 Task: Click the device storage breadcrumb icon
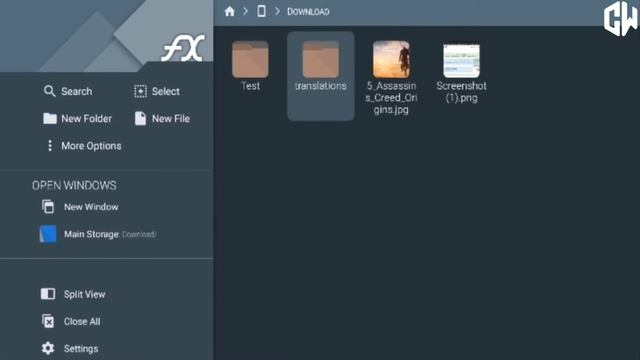(262, 11)
